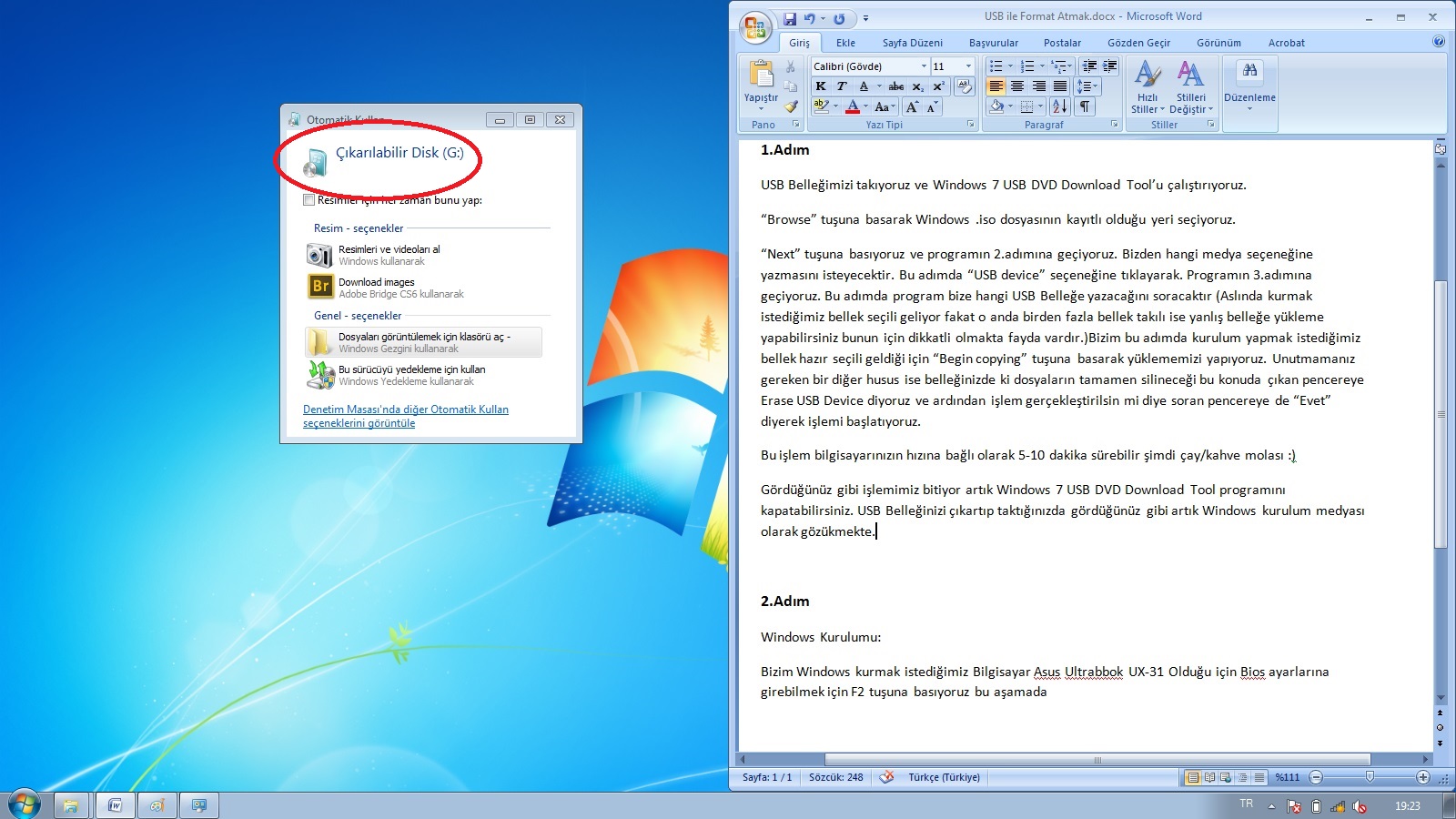Screen dimensions: 1456x819
Task: Open Change Case (Aa) dropdown
Action: [x=885, y=106]
